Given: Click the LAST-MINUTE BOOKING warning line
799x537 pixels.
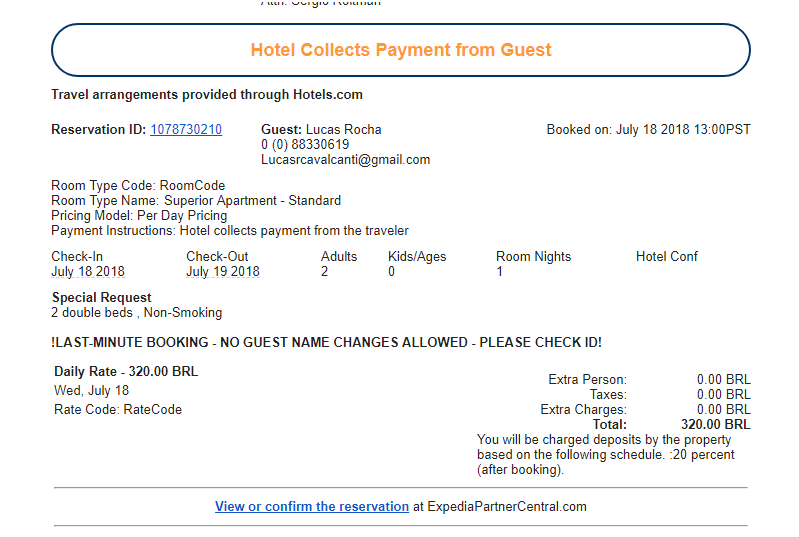Looking at the screenshot, I should [326, 343].
